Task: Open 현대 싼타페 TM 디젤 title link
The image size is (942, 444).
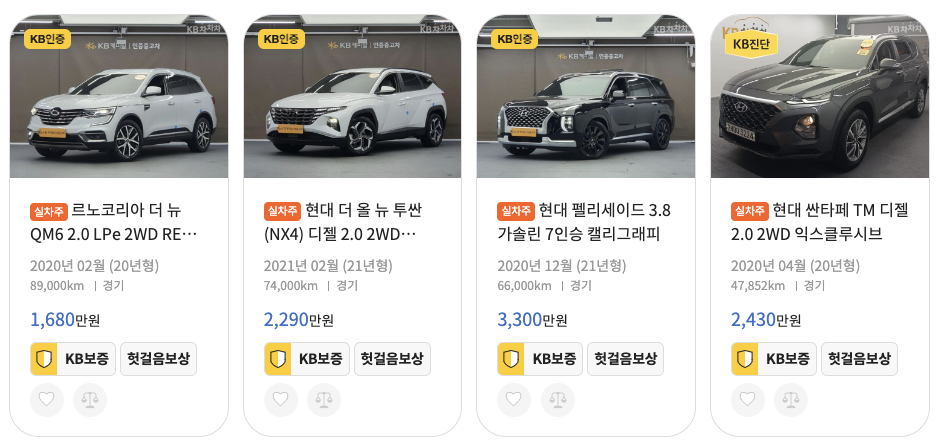Action: pyautogui.click(x=819, y=222)
